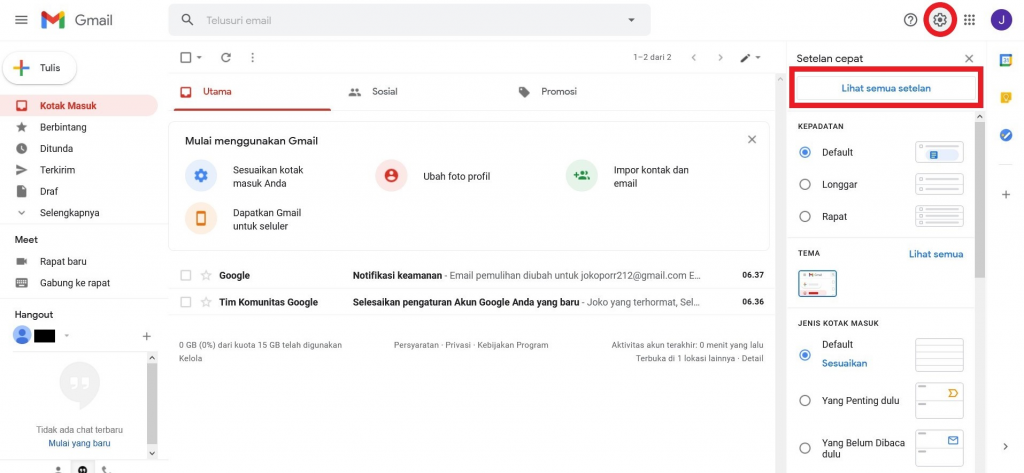Open the Help question mark icon
The height and width of the screenshot is (473, 1024).
(x=910, y=20)
